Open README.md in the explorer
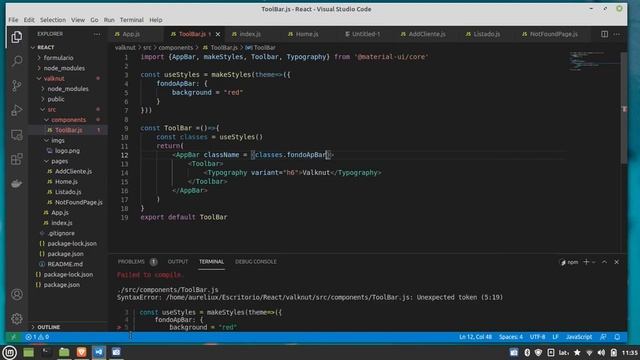 click(65, 264)
